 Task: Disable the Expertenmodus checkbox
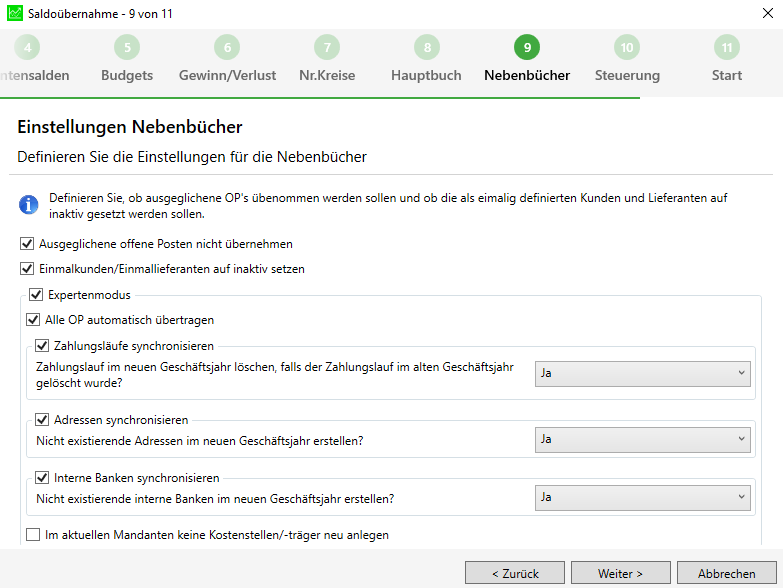click(36, 294)
